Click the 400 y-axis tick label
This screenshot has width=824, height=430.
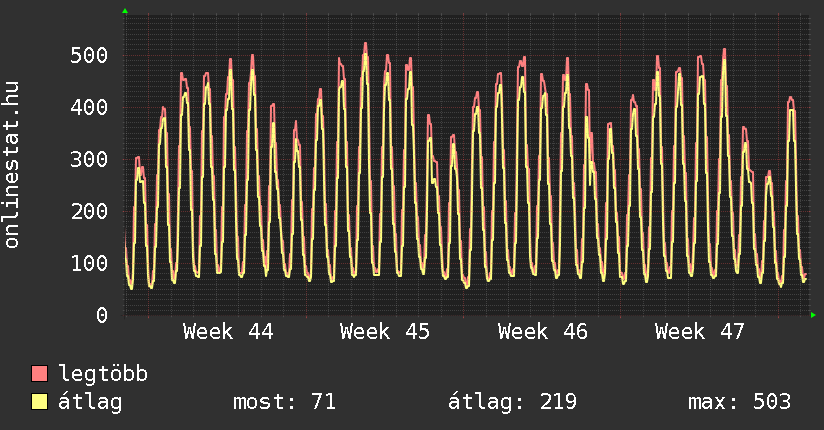(x=90, y=107)
